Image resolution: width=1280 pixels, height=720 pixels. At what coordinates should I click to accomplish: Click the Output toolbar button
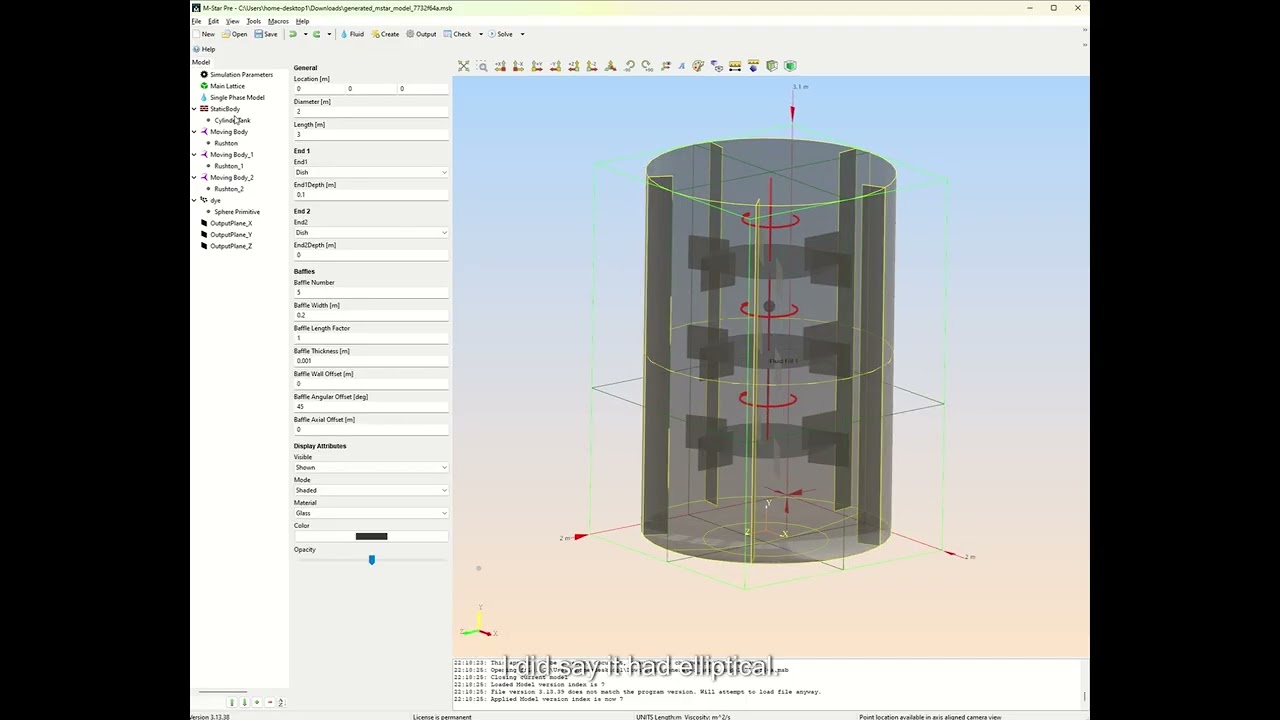pyautogui.click(x=421, y=34)
